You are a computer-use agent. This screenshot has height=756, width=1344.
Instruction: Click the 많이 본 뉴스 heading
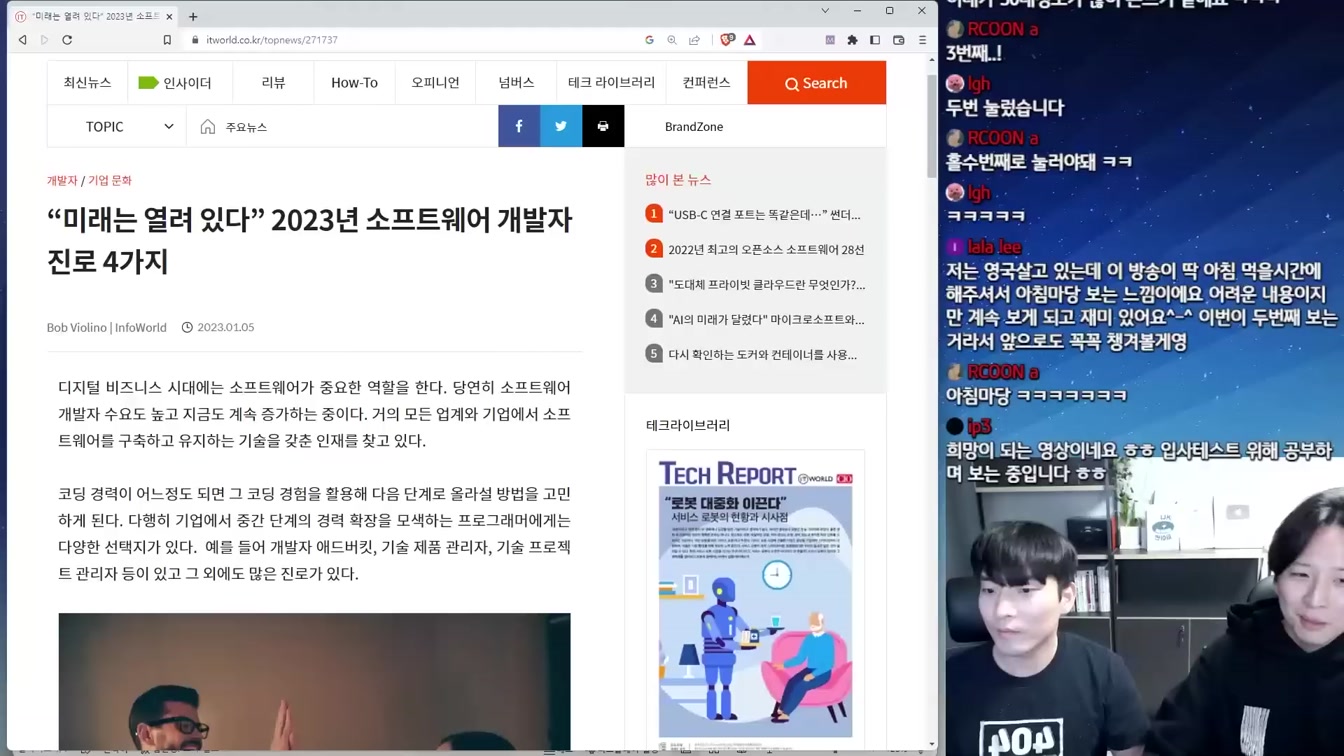tap(678, 180)
